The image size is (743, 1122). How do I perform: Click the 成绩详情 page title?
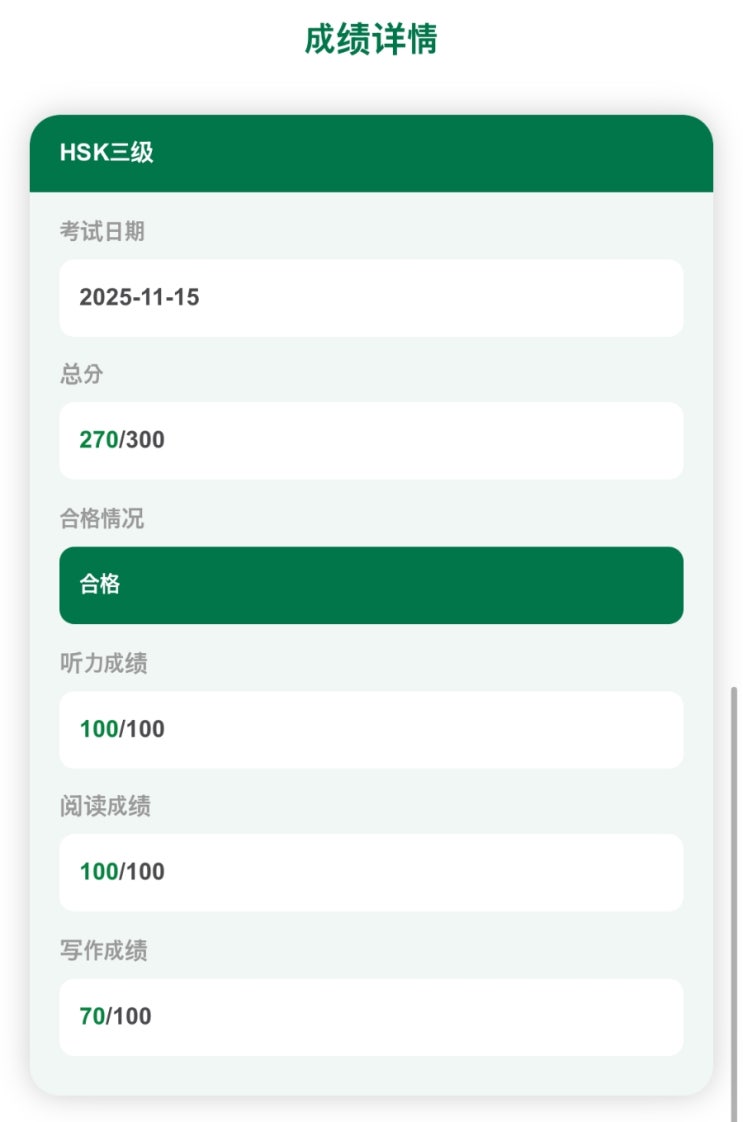click(x=371, y=40)
